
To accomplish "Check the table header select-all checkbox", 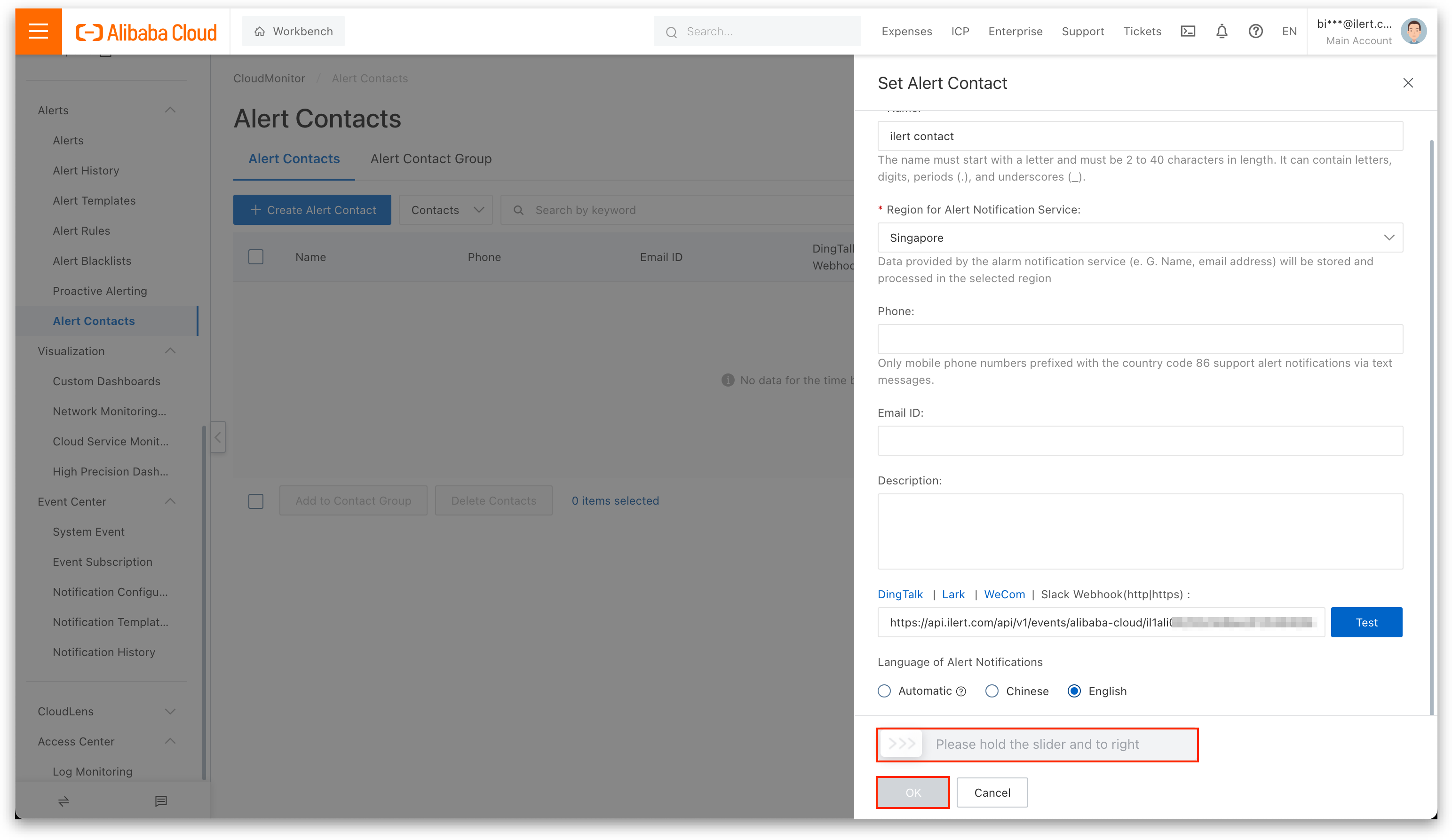I will point(256,257).
